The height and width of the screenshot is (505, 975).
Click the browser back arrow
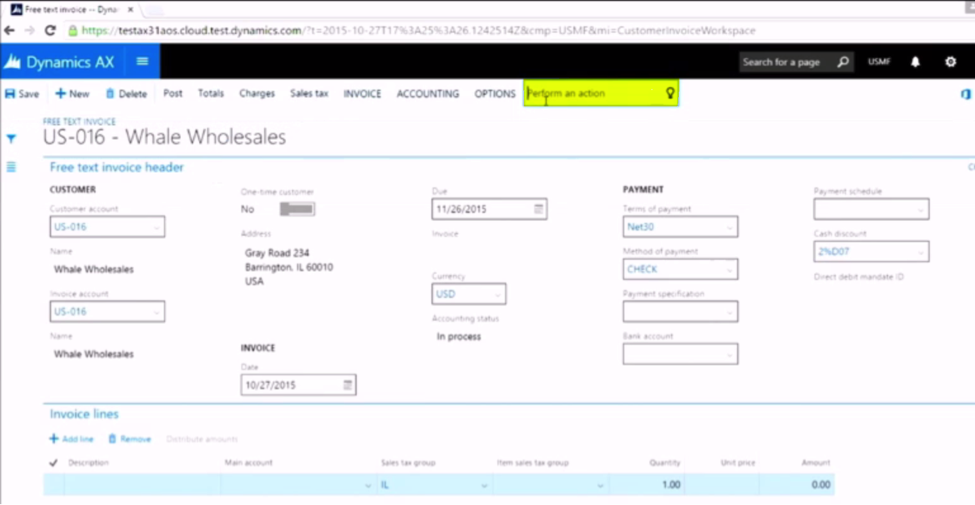[x=9, y=30]
